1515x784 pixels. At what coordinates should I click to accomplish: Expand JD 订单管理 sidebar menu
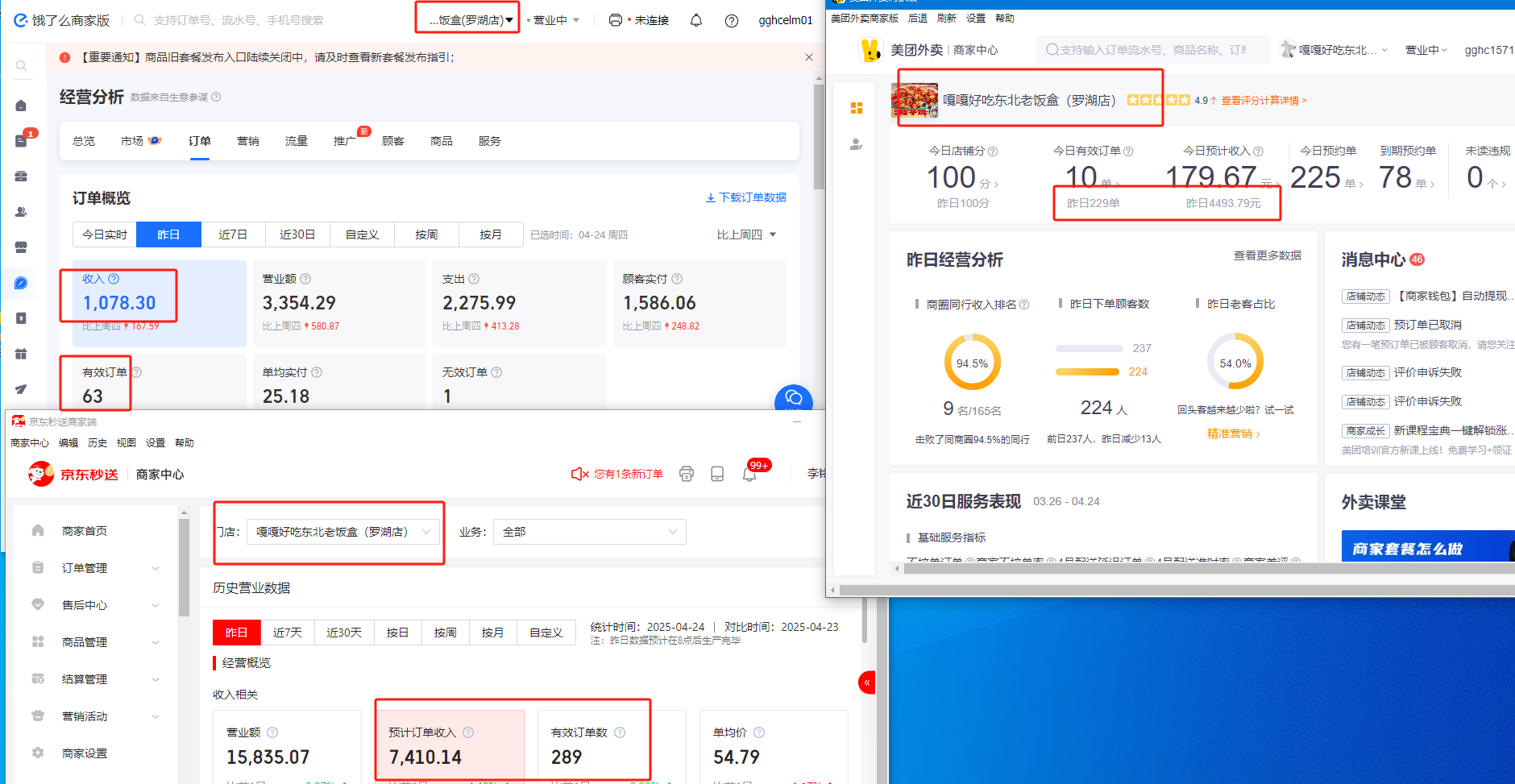(x=97, y=568)
